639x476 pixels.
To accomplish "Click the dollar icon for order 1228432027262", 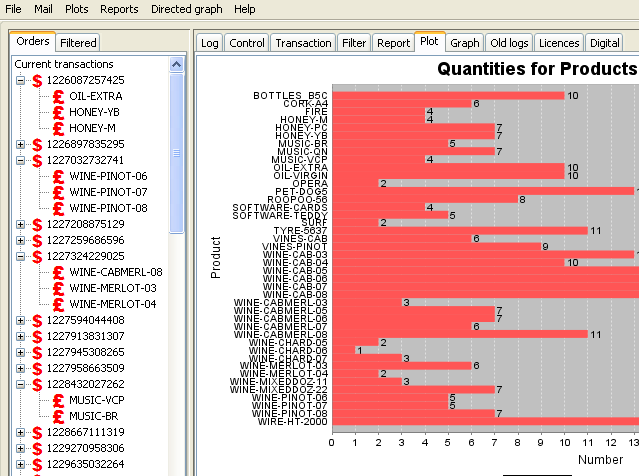I will (37, 384).
